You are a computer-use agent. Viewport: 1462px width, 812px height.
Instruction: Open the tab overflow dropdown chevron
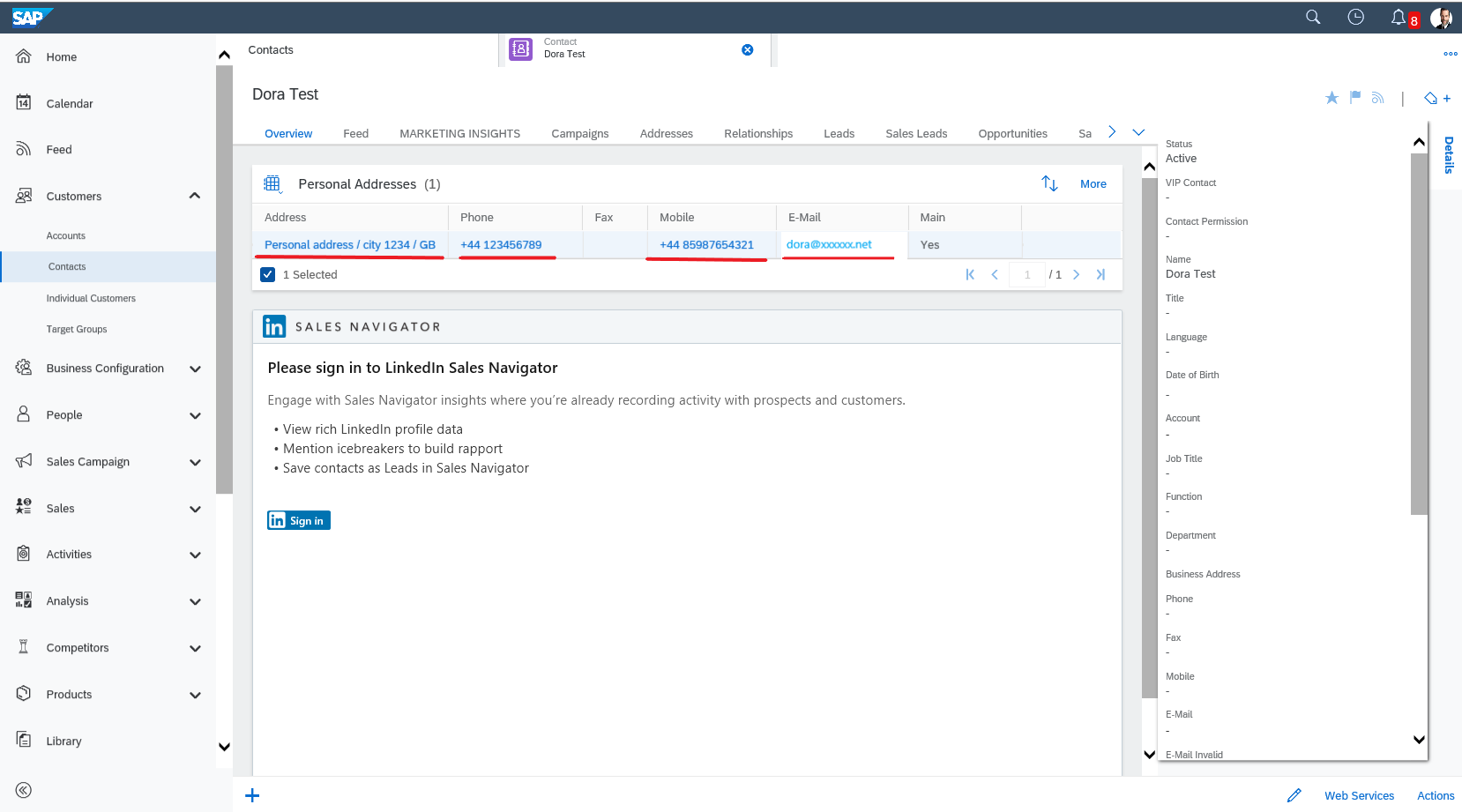1138,132
